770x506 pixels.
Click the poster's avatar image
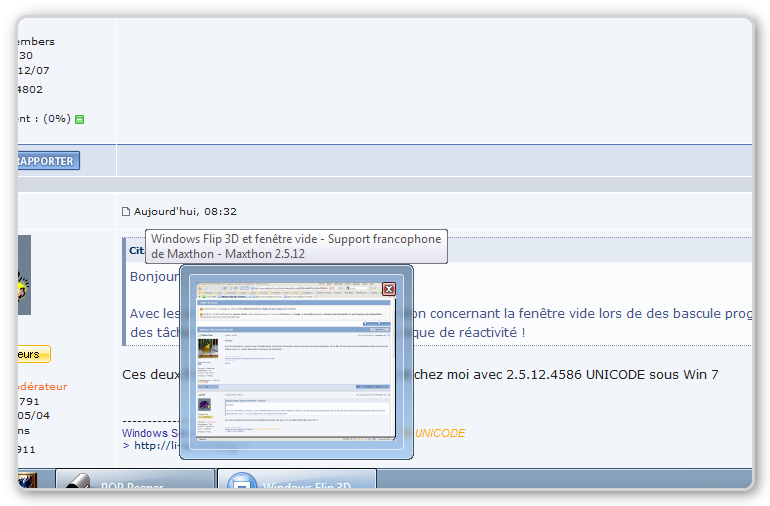tap(25, 275)
